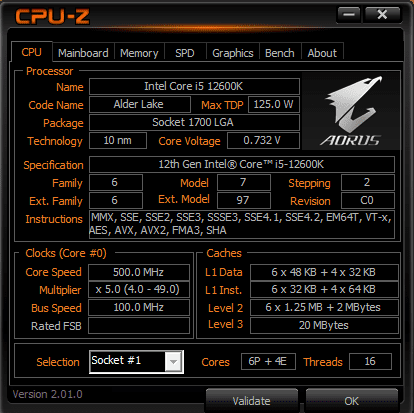This screenshot has height=413, width=414.
Task: Click the Socket #1 combo box text
Action: (x=128, y=361)
